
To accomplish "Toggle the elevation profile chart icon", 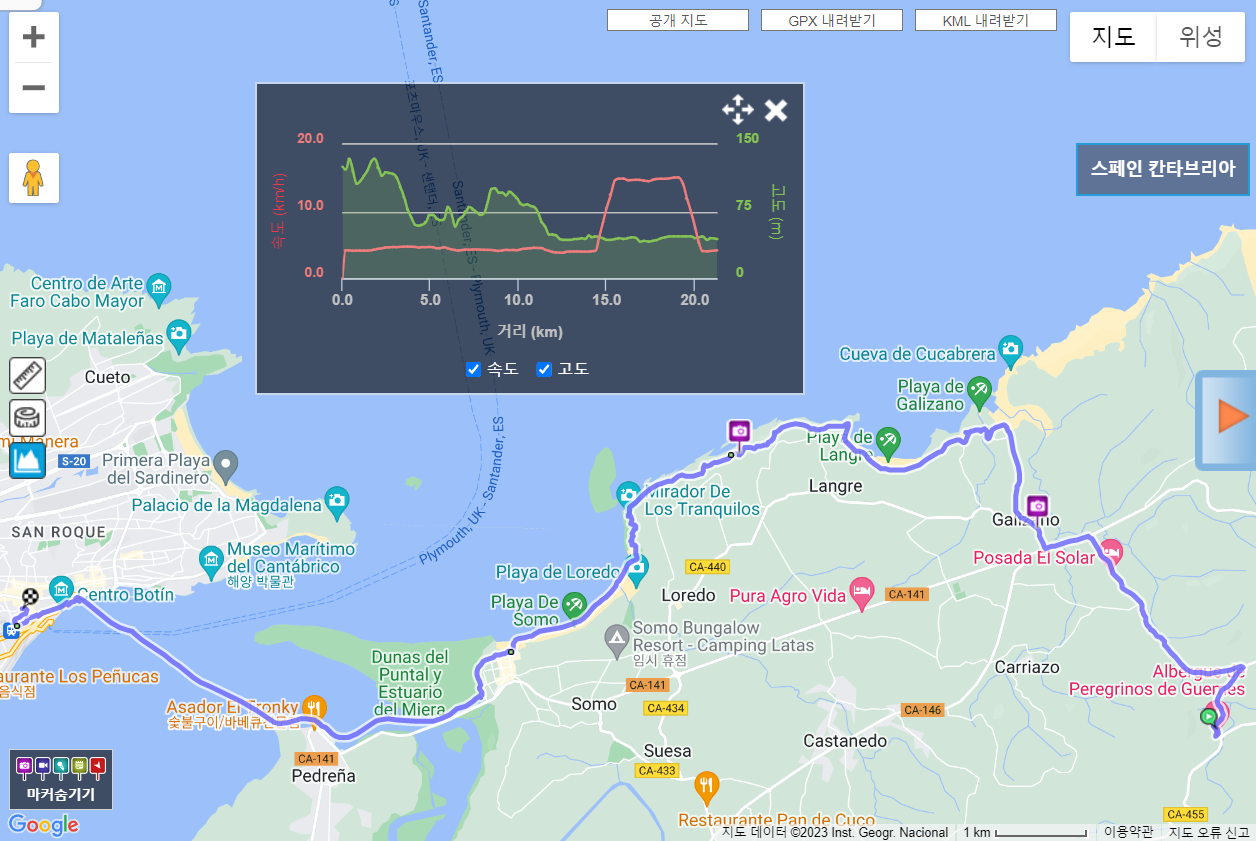I will click(x=28, y=461).
